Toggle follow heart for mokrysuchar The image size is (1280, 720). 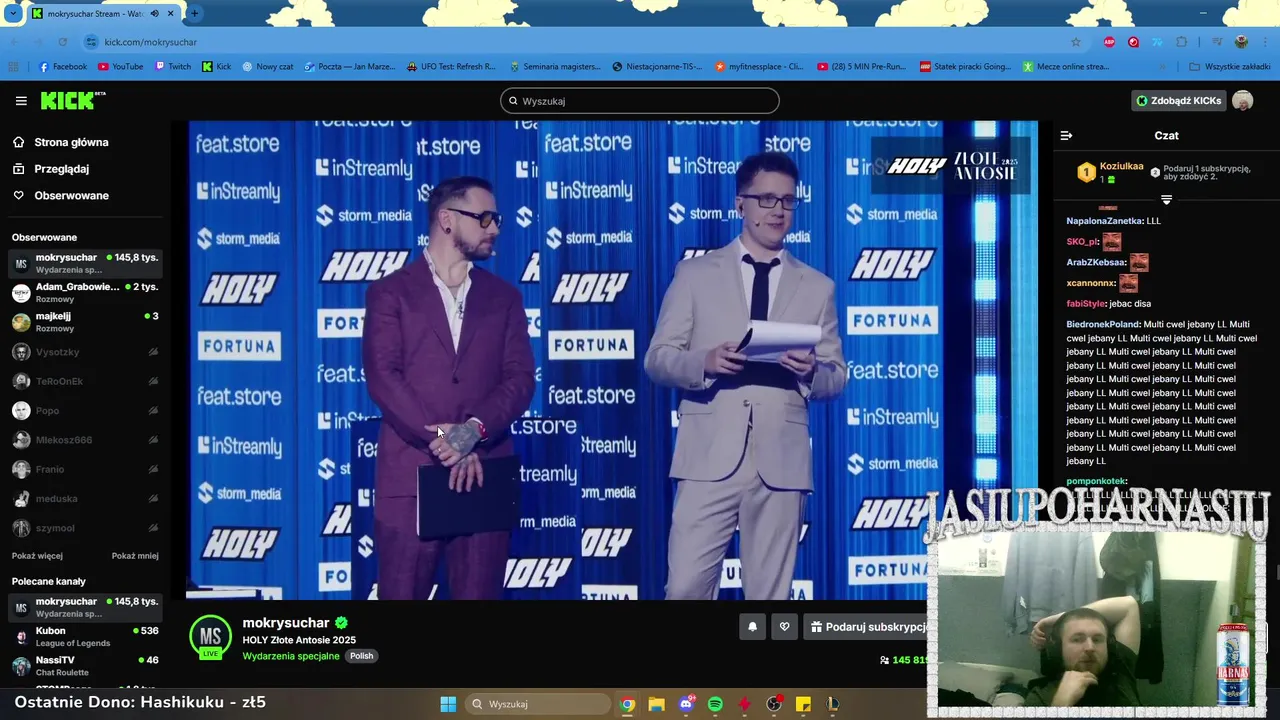pyautogui.click(x=784, y=627)
